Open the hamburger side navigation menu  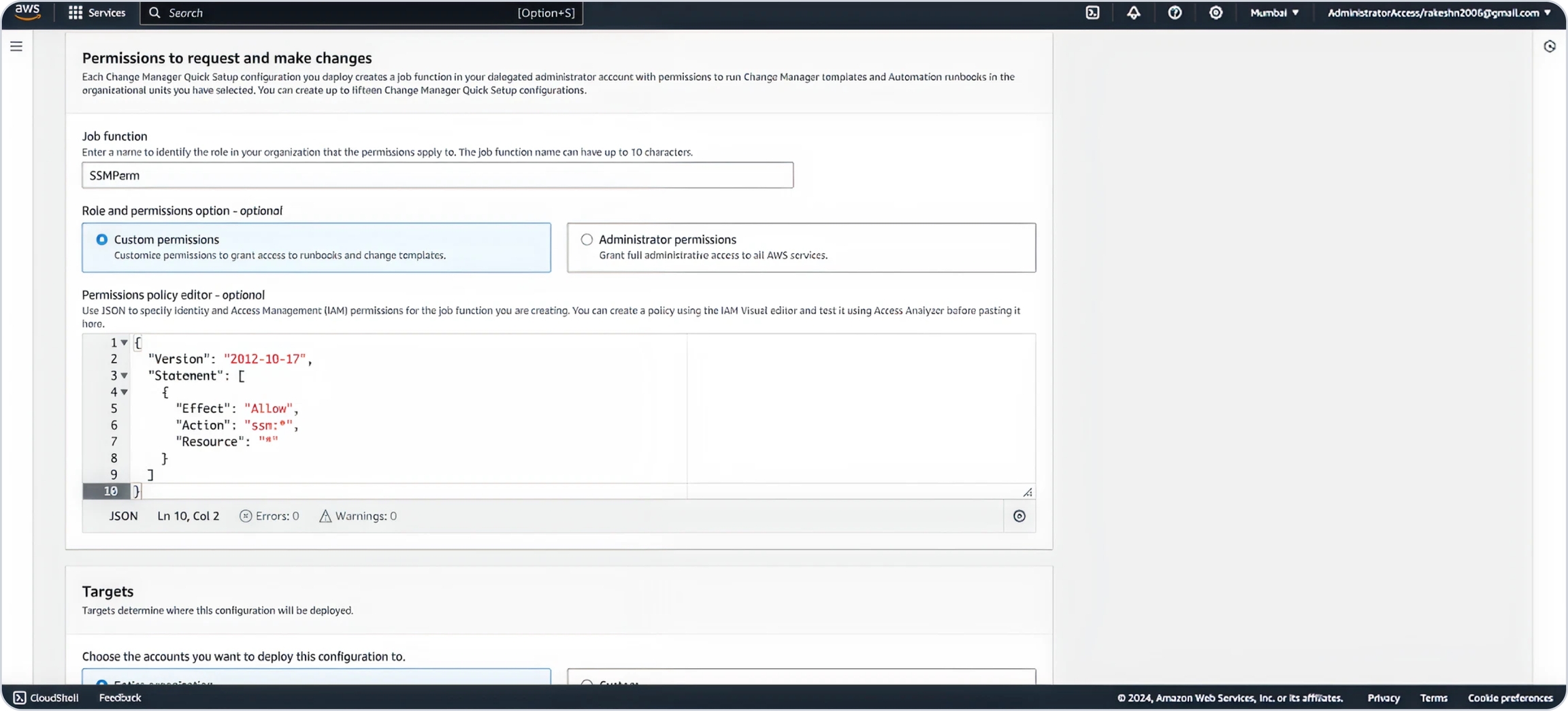pos(16,46)
